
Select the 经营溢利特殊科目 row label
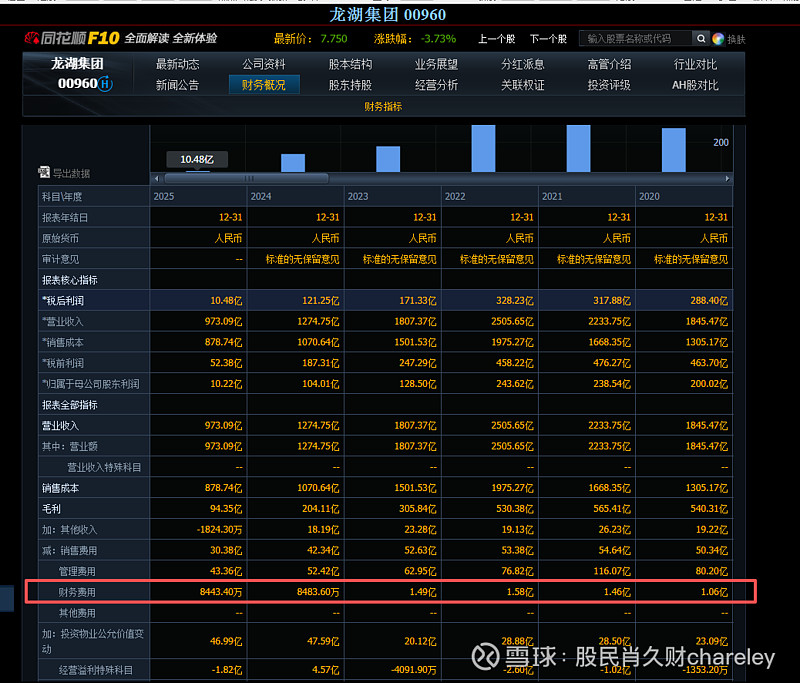[95, 670]
